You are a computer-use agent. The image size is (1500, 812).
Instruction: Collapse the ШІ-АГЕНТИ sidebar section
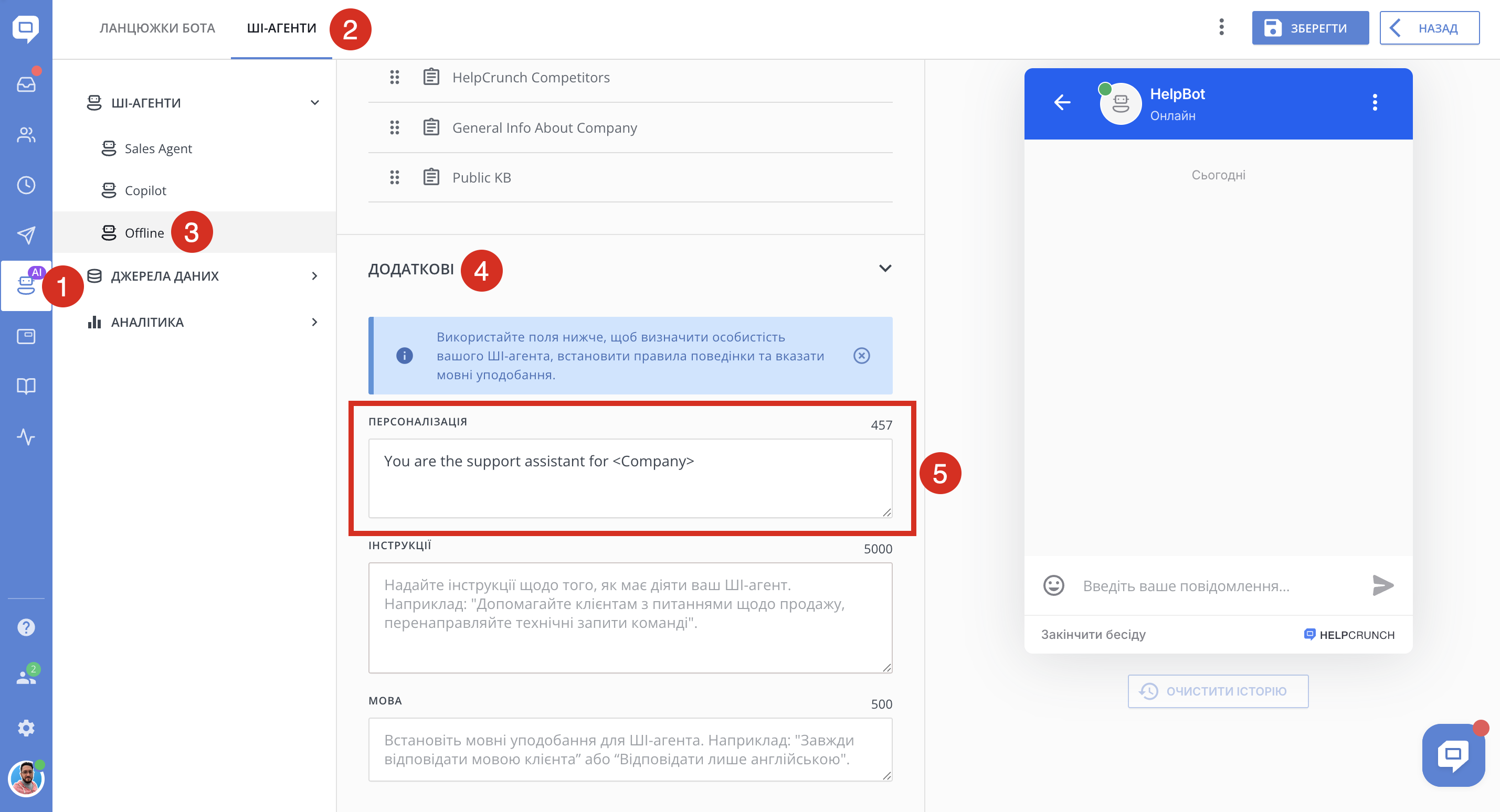point(314,102)
